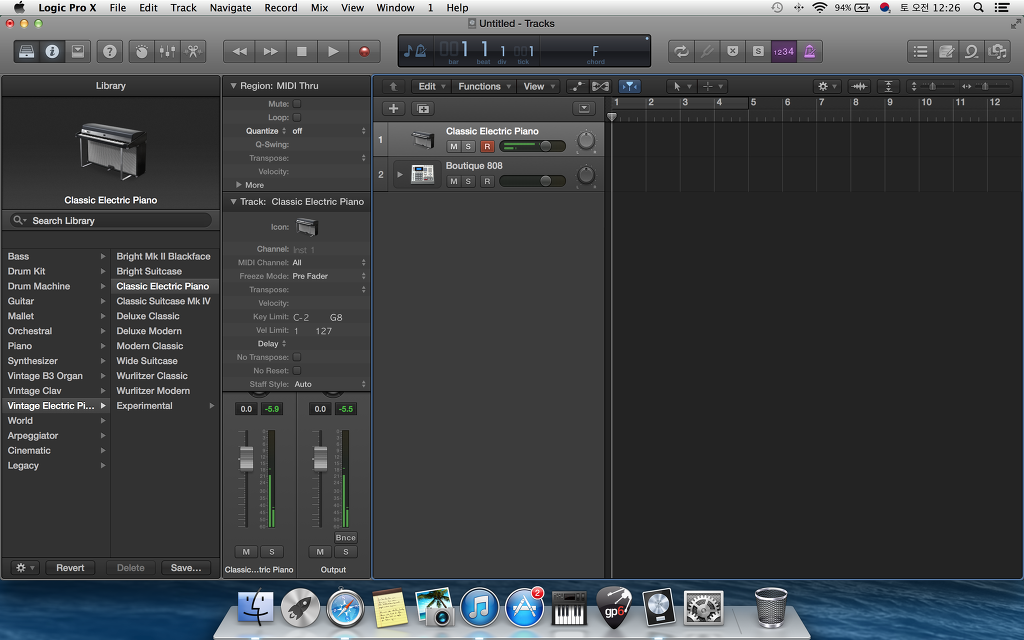This screenshot has width=1024, height=640.
Task: Open the Mix menu in the menu bar
Action: 319,7
